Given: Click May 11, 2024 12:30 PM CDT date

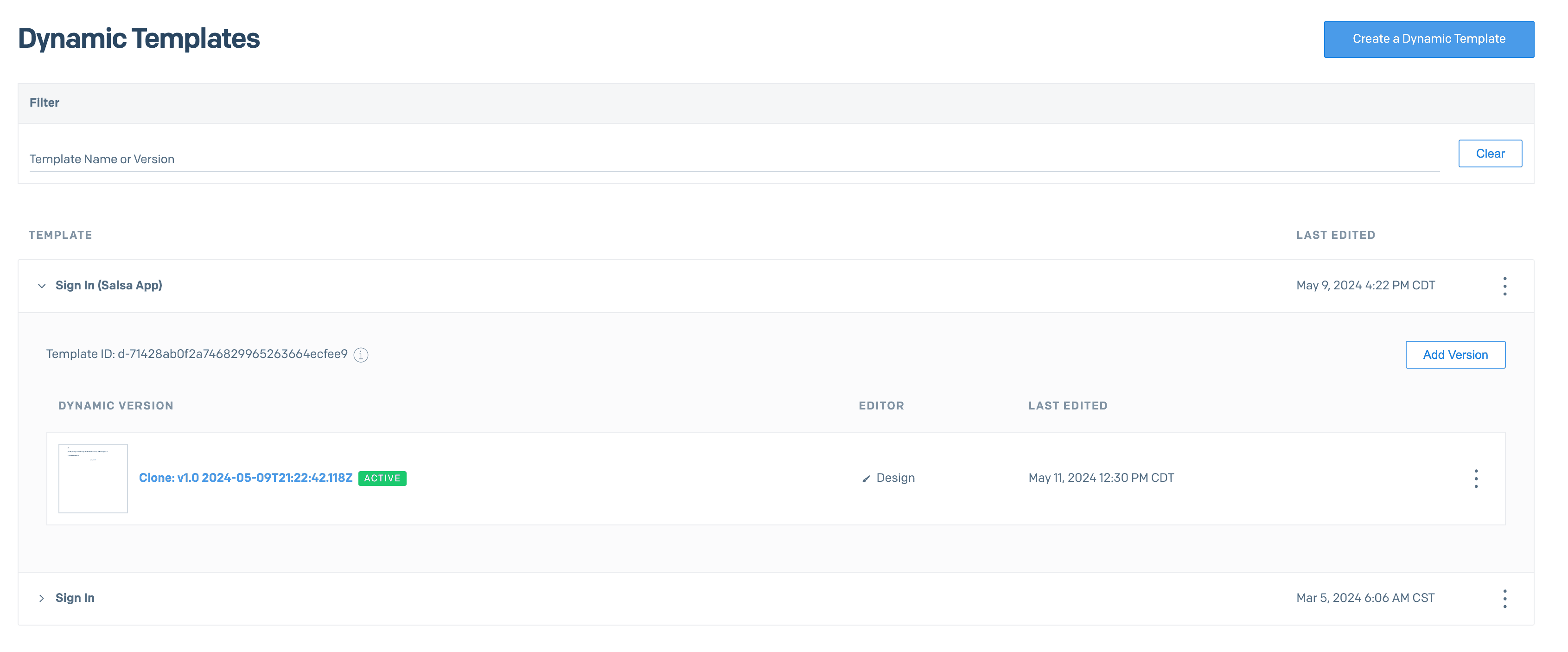Looking at the screenshot, I should tap(1101, 478).
